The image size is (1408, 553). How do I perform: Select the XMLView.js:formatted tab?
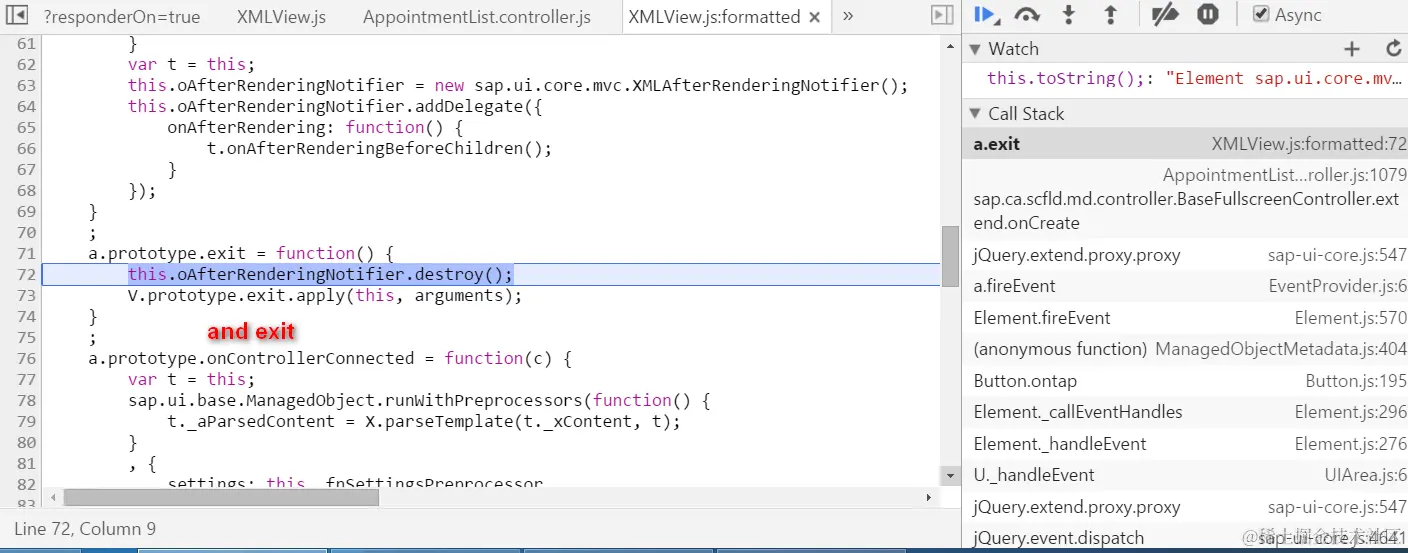[714, 17]
